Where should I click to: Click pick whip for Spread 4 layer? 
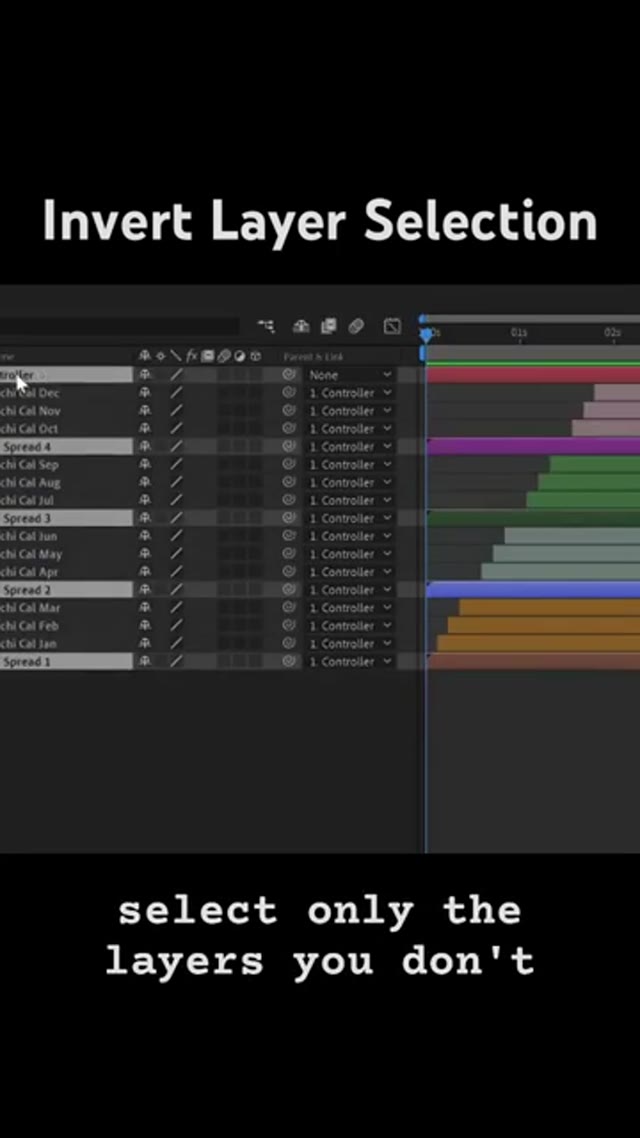tap(290, 447)
